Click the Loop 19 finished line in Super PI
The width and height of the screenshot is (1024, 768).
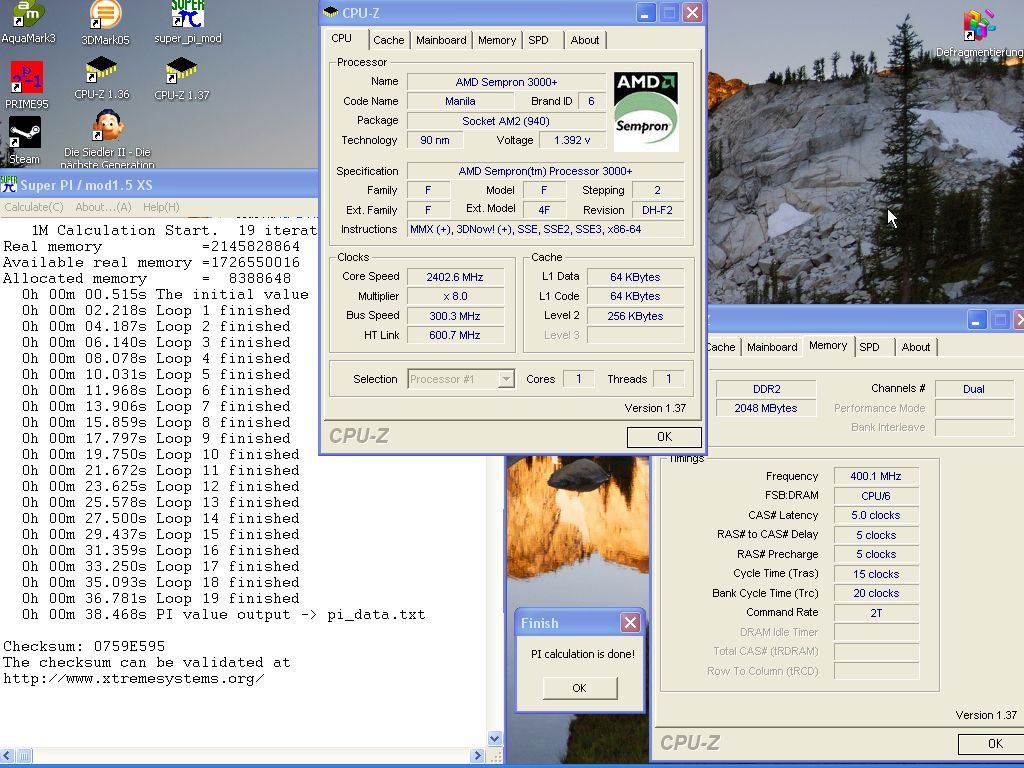(x=161, y=598)
